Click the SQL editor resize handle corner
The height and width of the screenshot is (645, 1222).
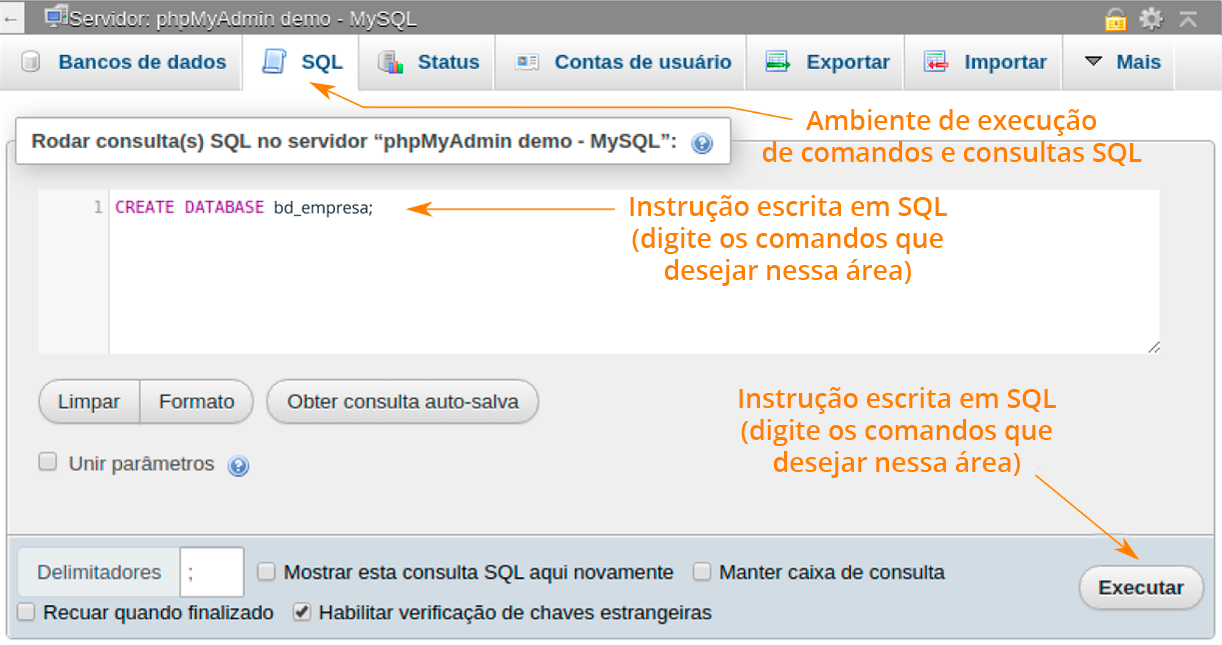(1153, 346)
